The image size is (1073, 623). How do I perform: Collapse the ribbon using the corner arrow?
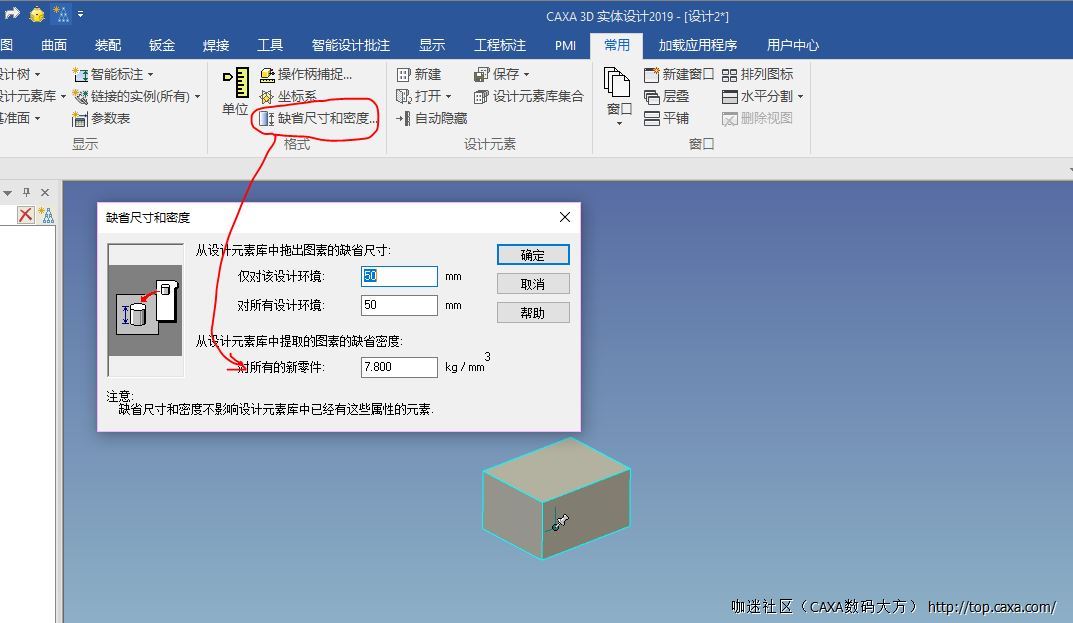[x=1070, y=169]
